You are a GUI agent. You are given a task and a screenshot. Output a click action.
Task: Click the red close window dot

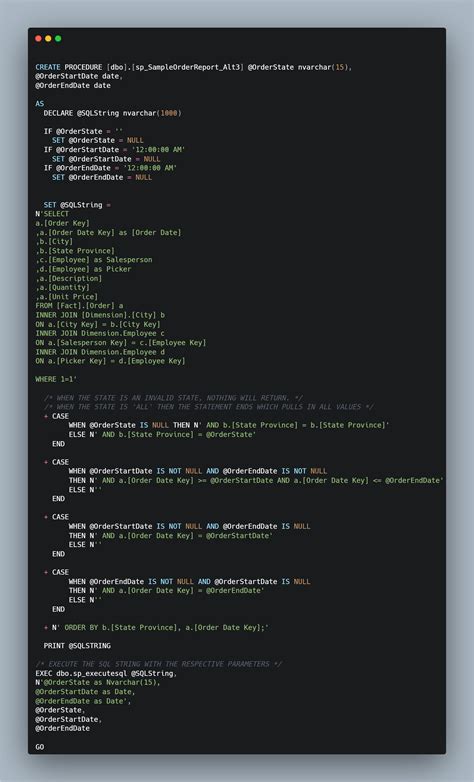[38, 38]
